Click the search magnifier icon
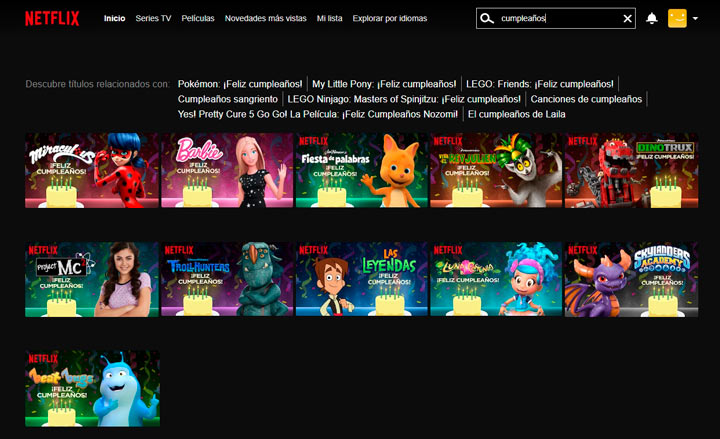Viewport: 720px width, 439px height. [487, 18]
